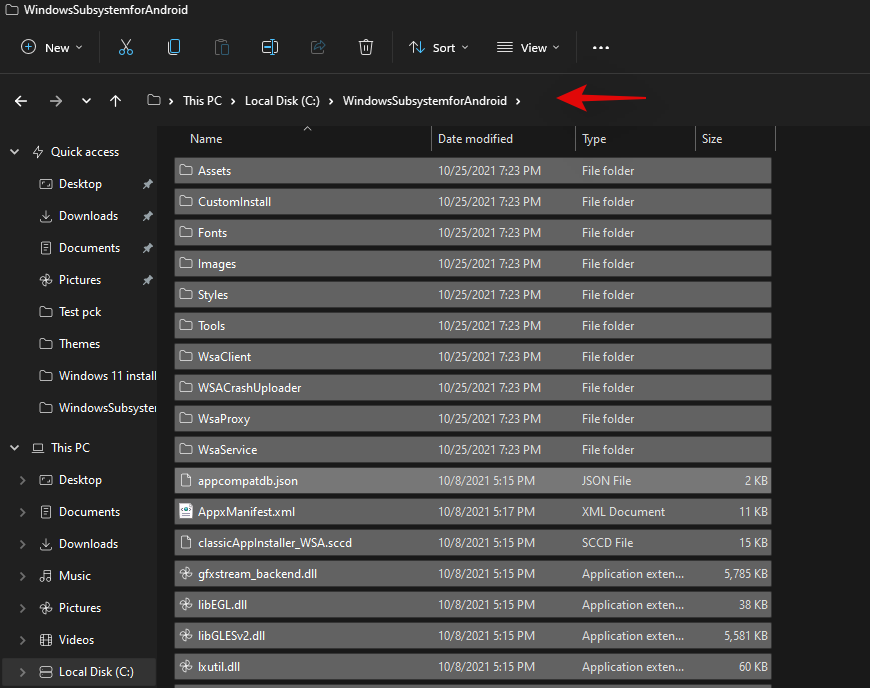Click the Name column header
This screenshot has height=688, width=870.
click(206, 139)
